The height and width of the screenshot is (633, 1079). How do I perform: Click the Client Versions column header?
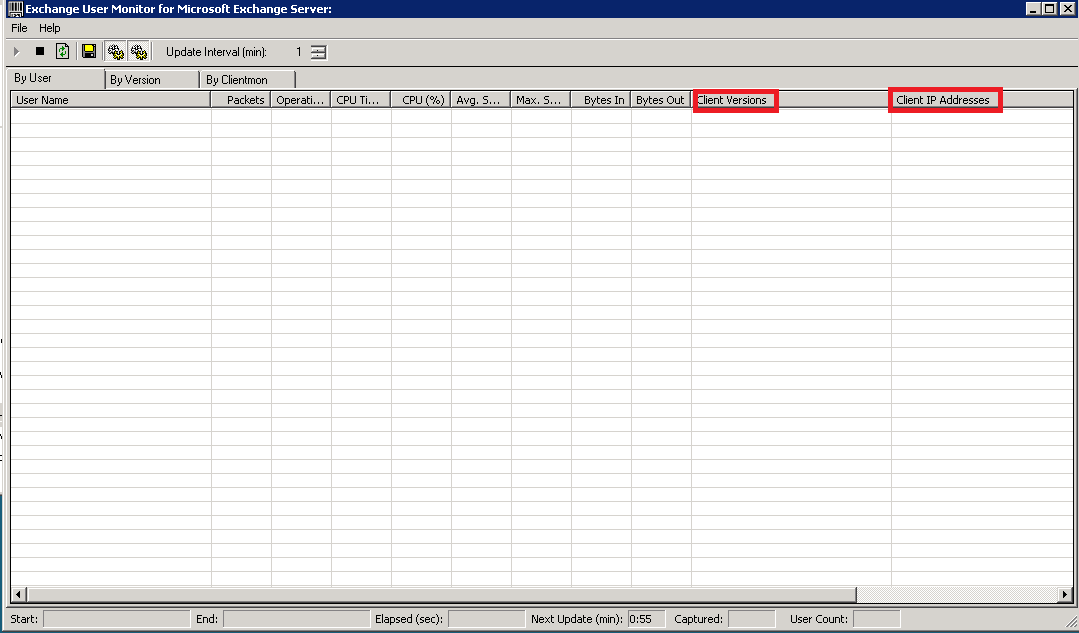pyautogui.click(x=734, y=100)
